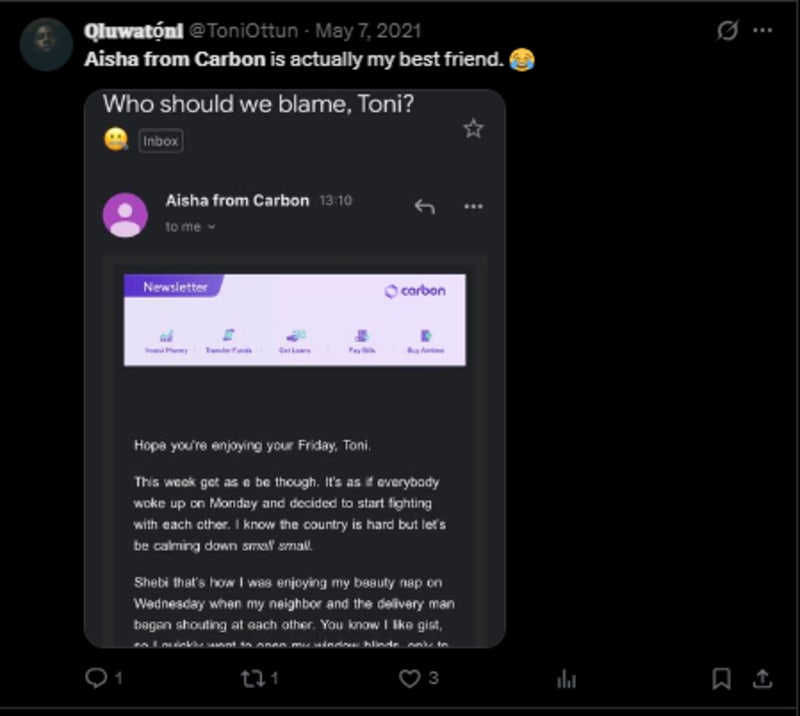Click the reply arrow on the email
The height and width of the screenshot is (716, 800).
tap(425, 203)
